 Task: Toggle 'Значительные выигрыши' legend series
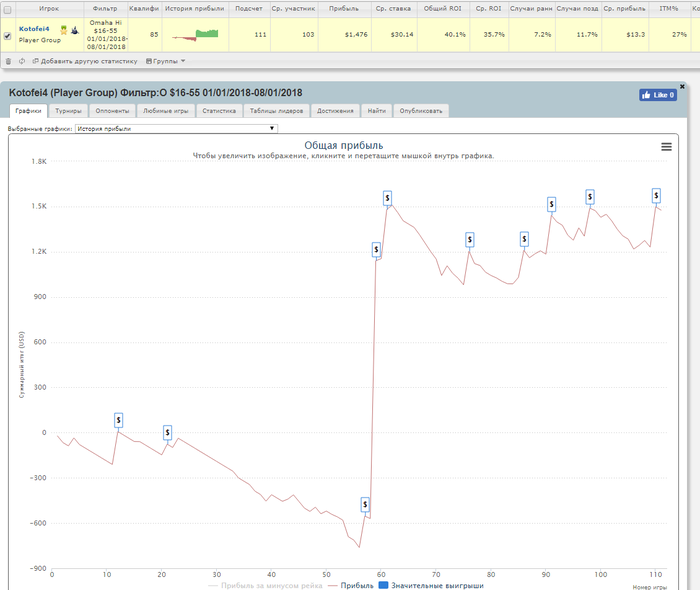[431, 586]
